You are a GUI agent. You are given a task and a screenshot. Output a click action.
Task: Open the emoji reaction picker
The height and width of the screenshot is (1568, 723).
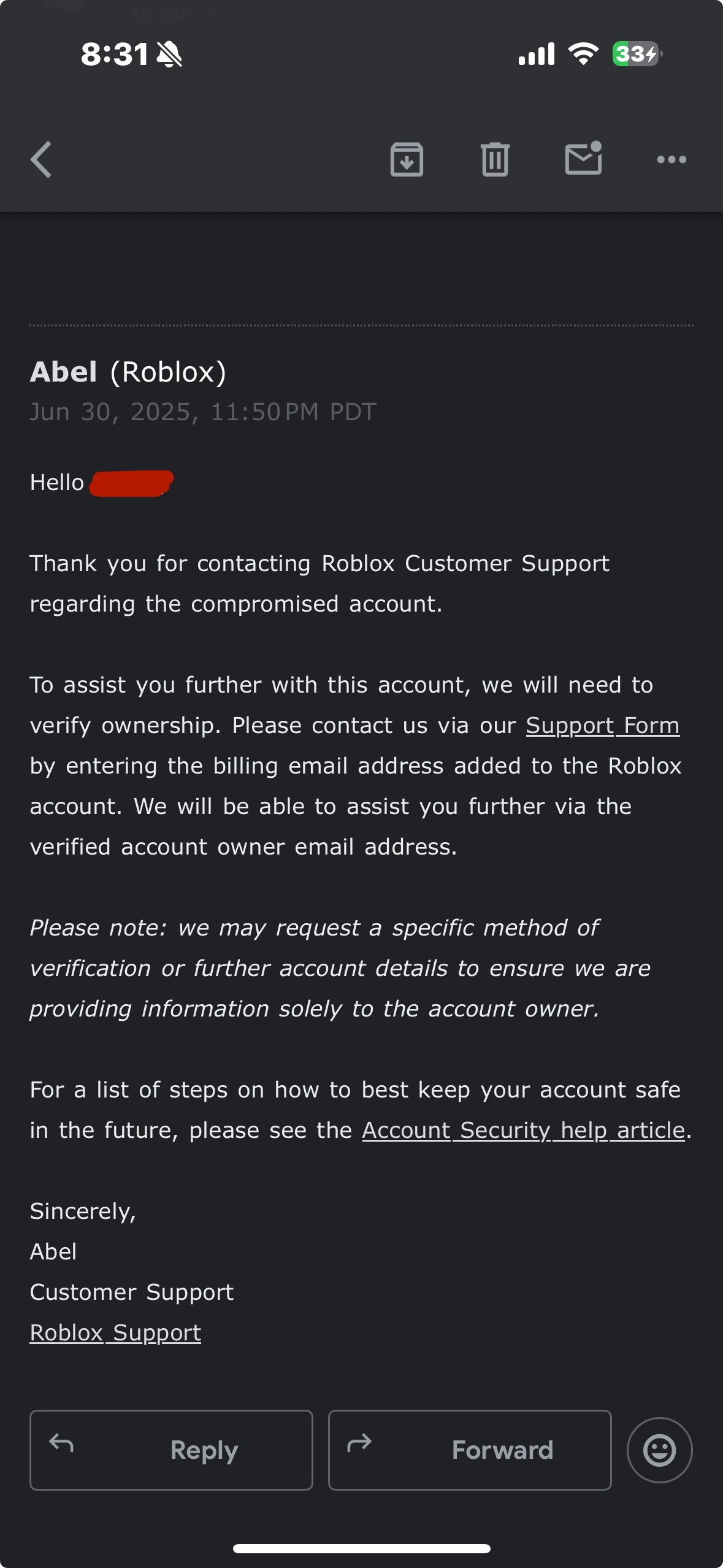659,1450
